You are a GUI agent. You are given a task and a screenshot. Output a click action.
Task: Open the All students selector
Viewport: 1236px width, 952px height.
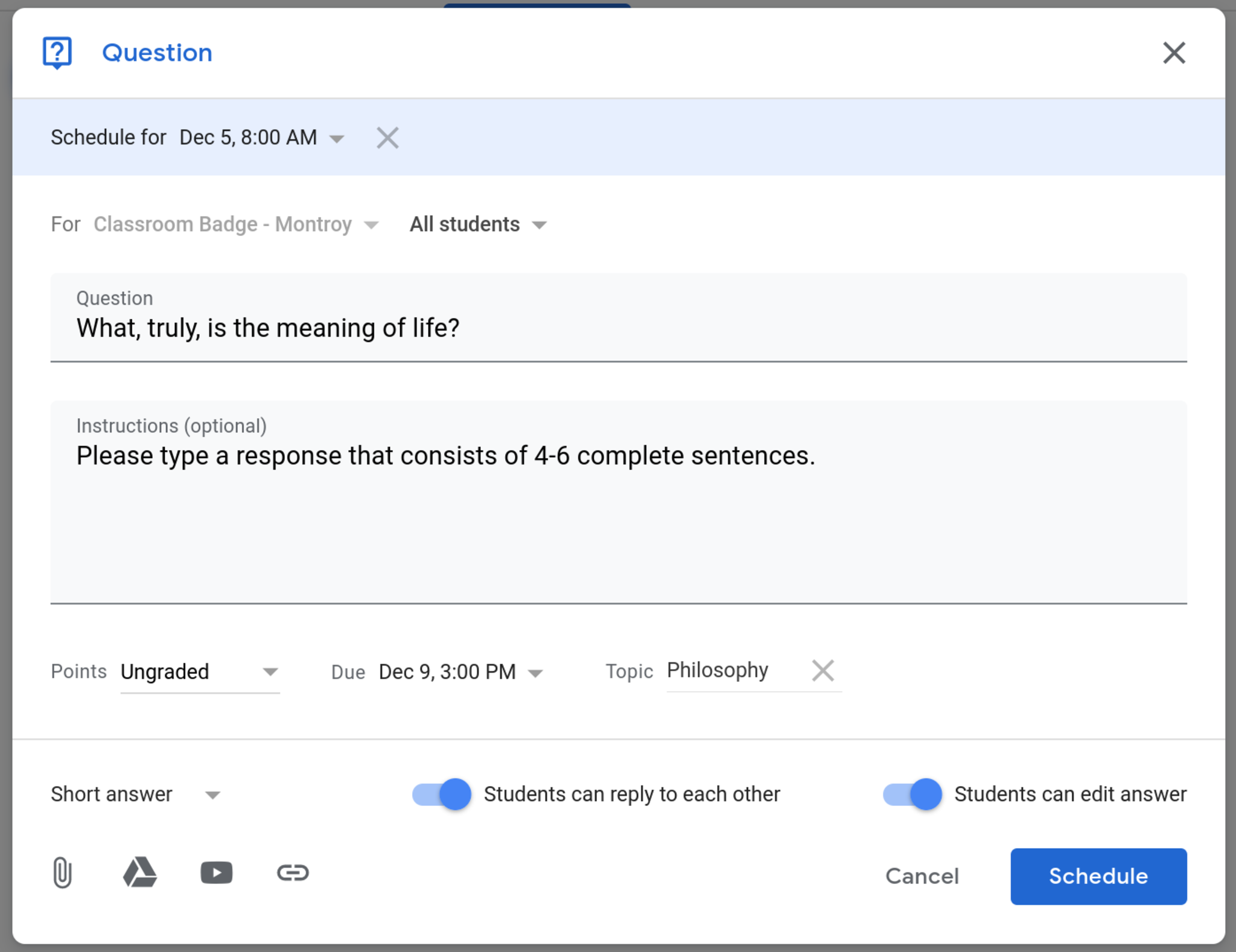point(478,224)
